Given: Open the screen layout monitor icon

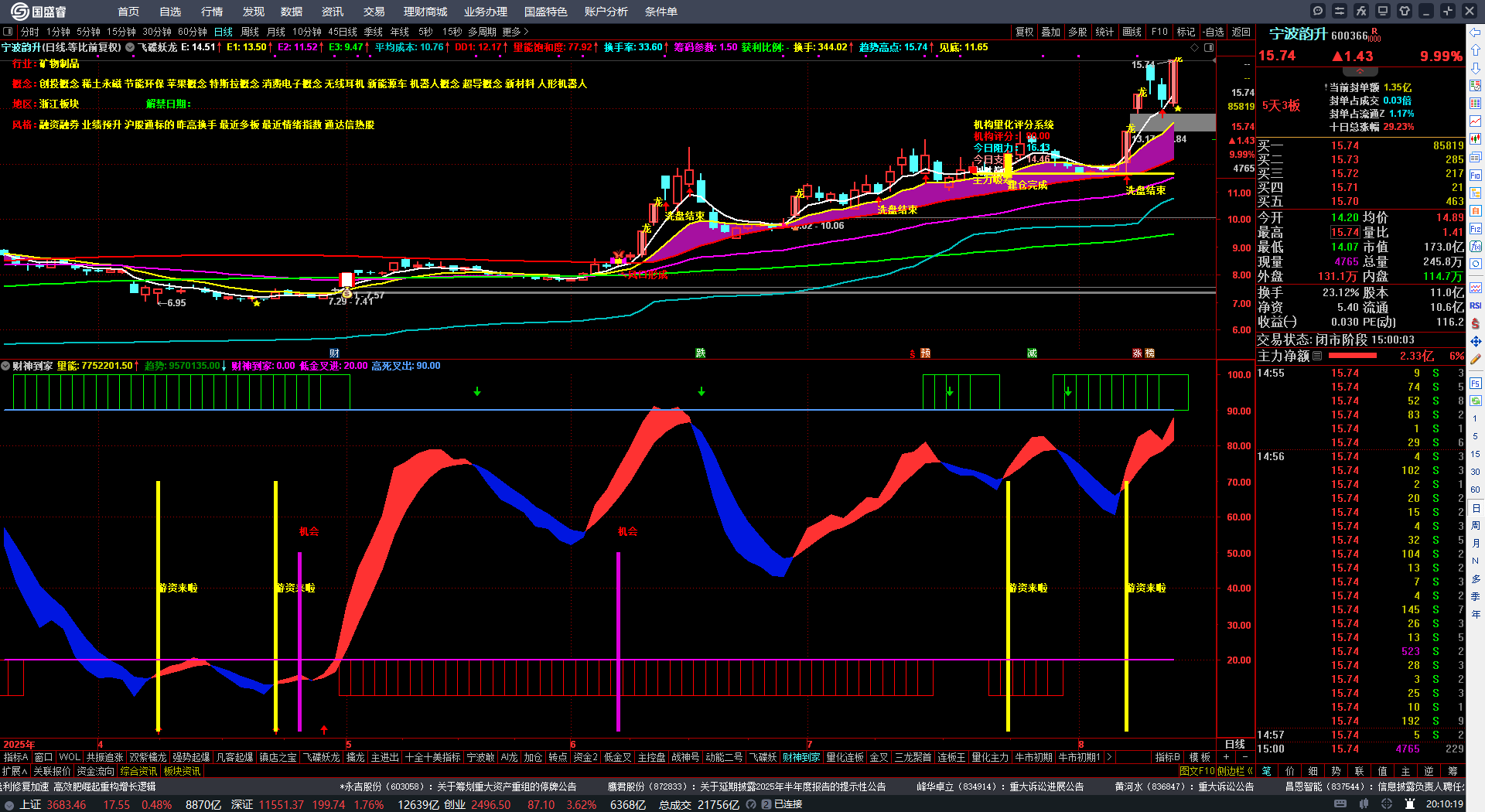Looking at the screenshot, I should pos(1383,11).
